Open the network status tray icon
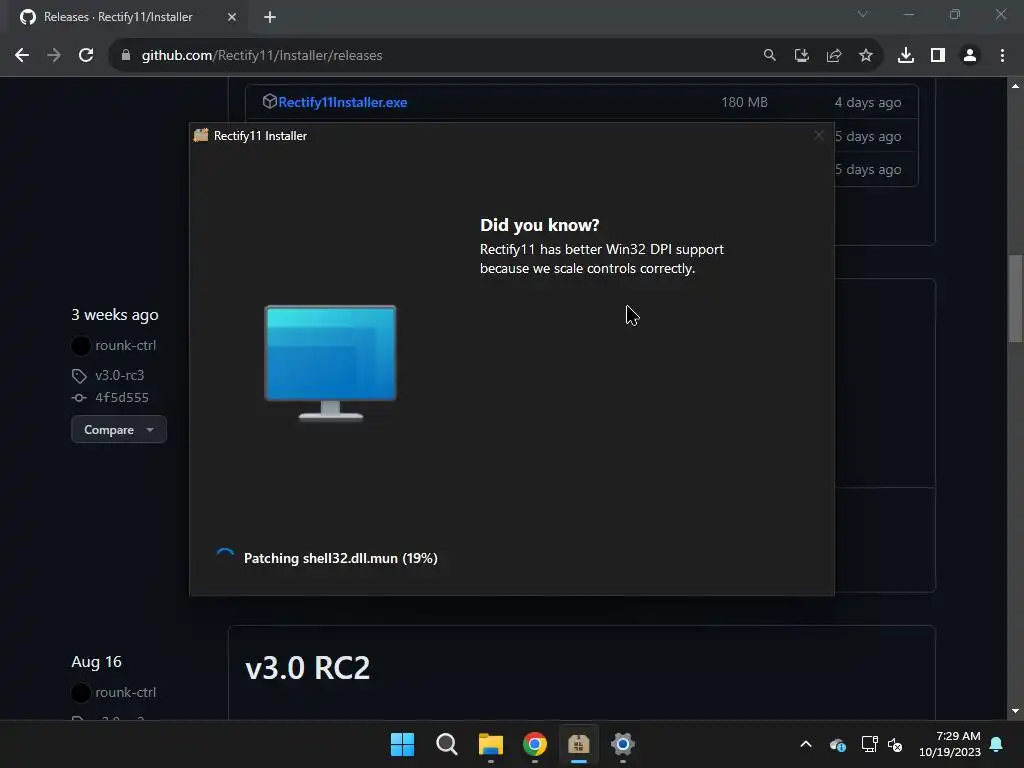The image size is (1024, 768). [x=869, y=744]
